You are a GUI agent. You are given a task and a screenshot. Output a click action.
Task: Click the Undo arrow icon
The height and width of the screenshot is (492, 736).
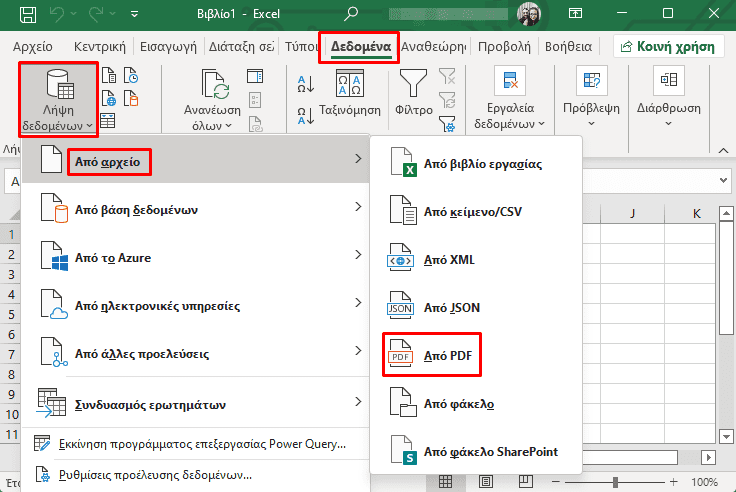tap(56, 14)
